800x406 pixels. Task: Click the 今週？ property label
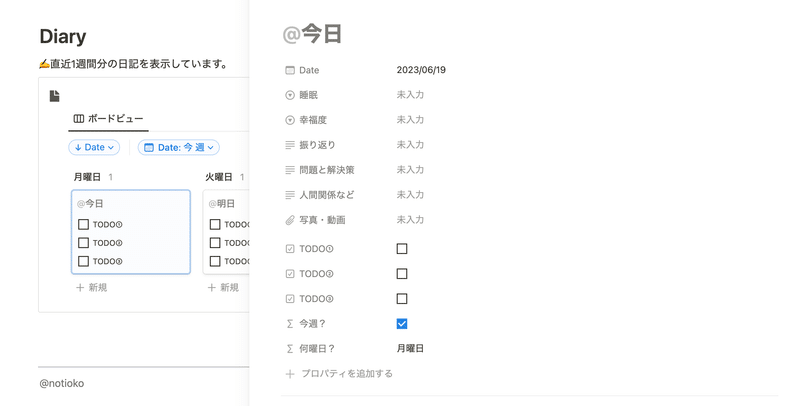pyautogui.click(x=312, y=324)
